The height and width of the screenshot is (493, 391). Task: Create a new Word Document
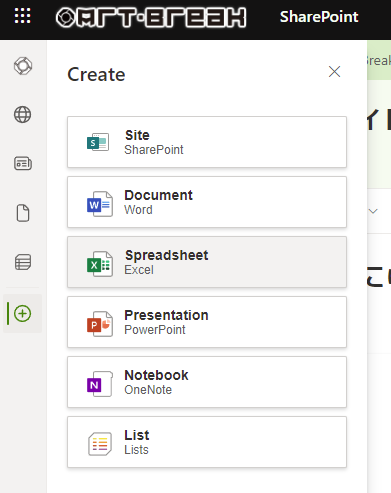coord(207,202)
